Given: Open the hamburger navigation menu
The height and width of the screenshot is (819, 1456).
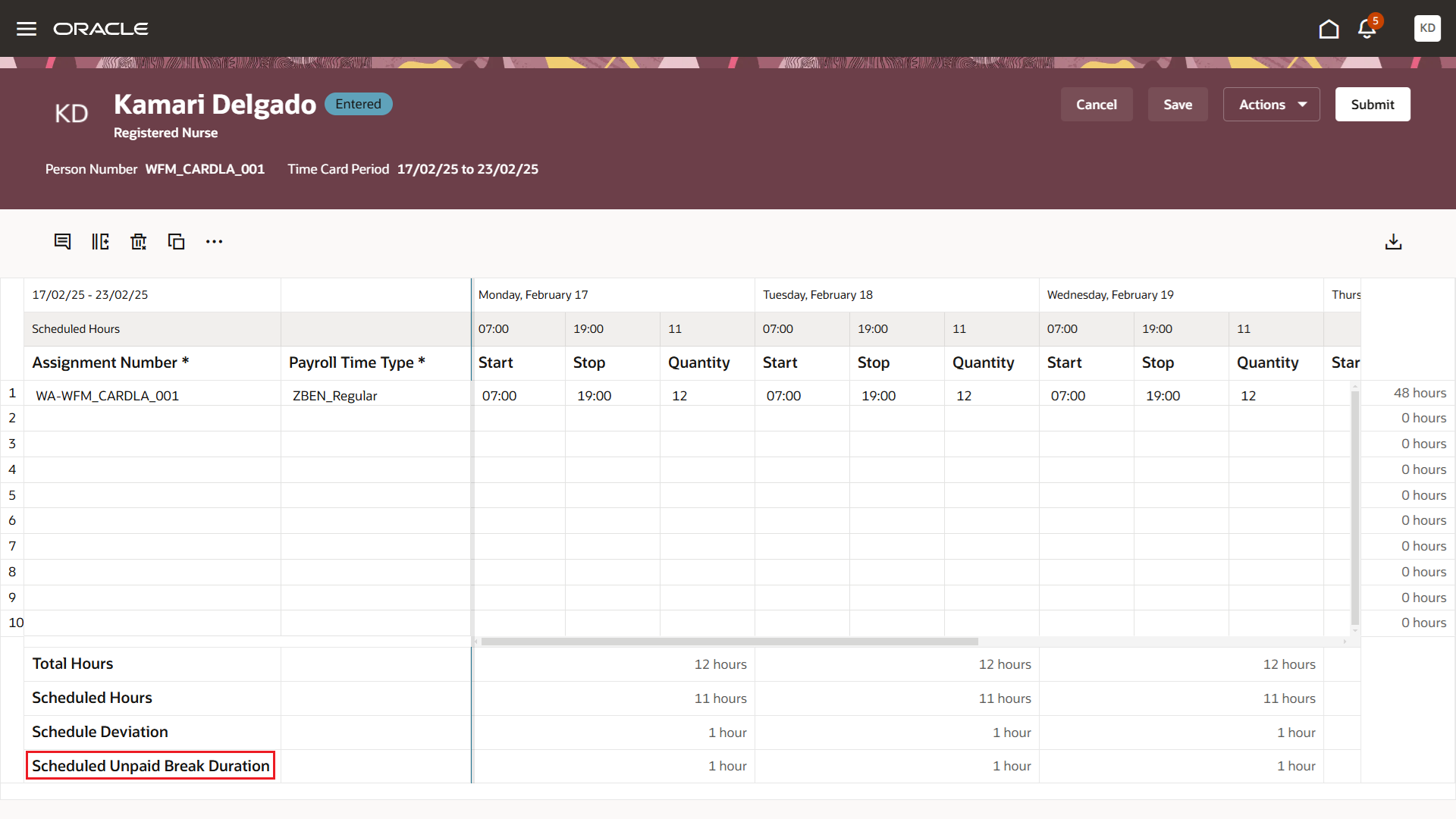Looking at the screenshot, I should [x=27, y=28].
